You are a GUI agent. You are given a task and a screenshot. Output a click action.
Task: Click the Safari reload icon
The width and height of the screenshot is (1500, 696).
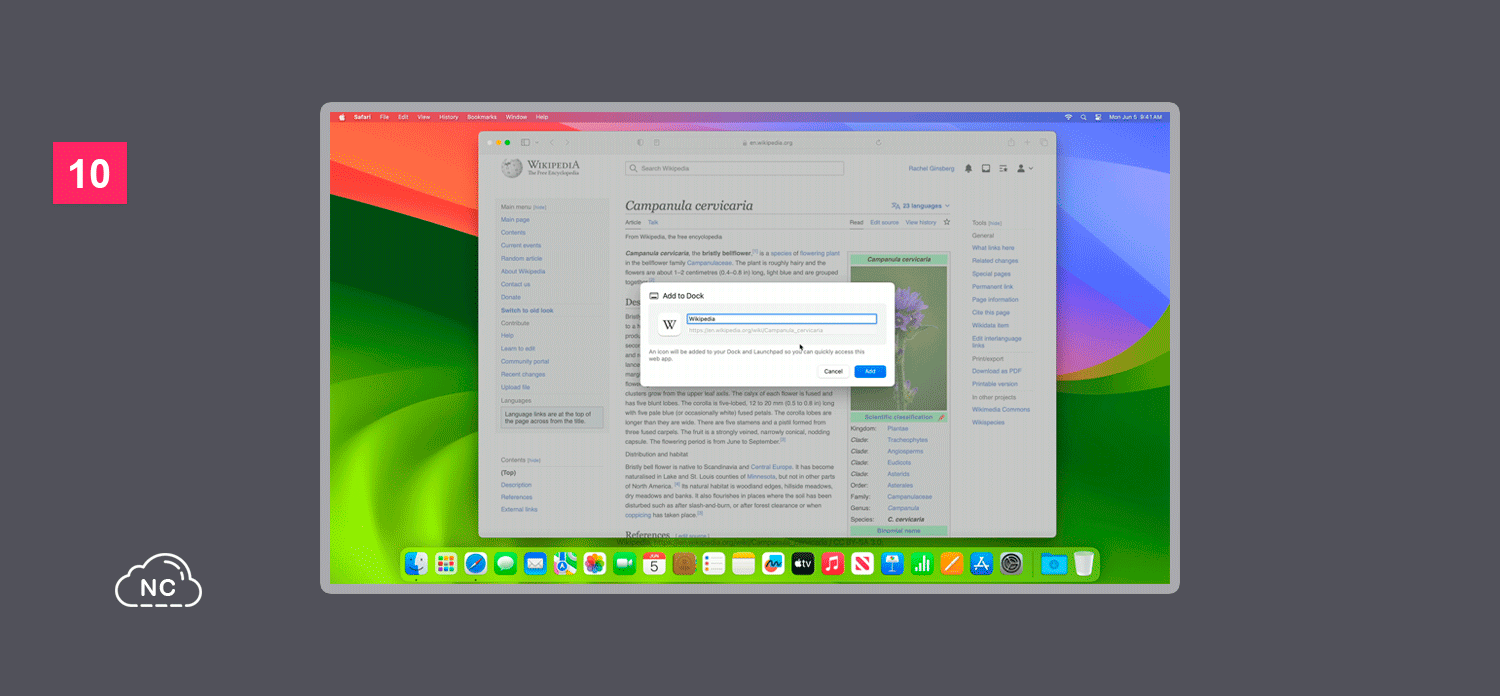(x=879, y=143)
